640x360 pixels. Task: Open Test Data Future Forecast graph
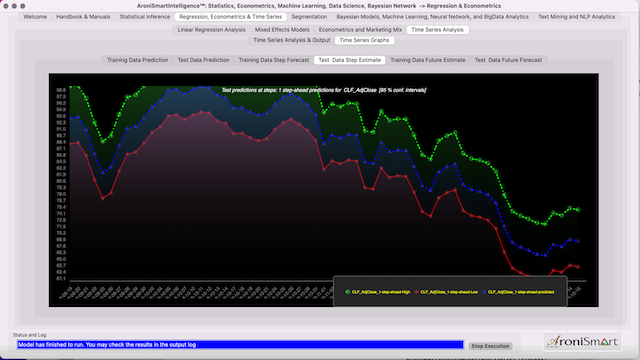(x=508, y=60)
